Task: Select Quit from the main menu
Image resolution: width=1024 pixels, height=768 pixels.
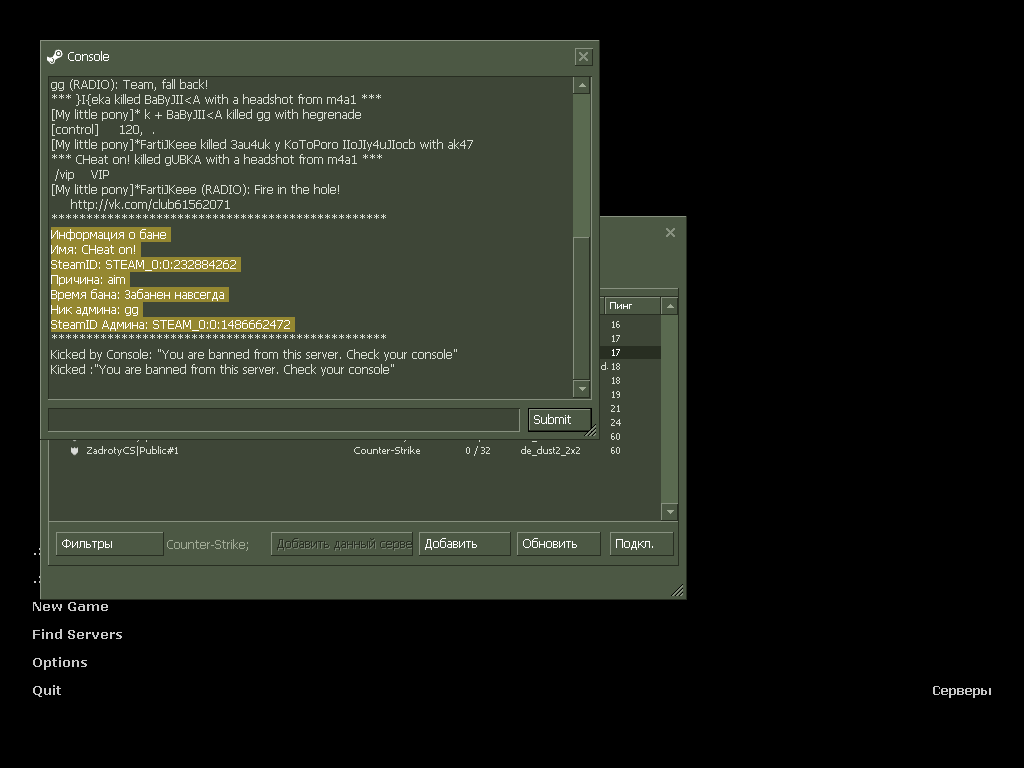Action: (x=46, y=691)
